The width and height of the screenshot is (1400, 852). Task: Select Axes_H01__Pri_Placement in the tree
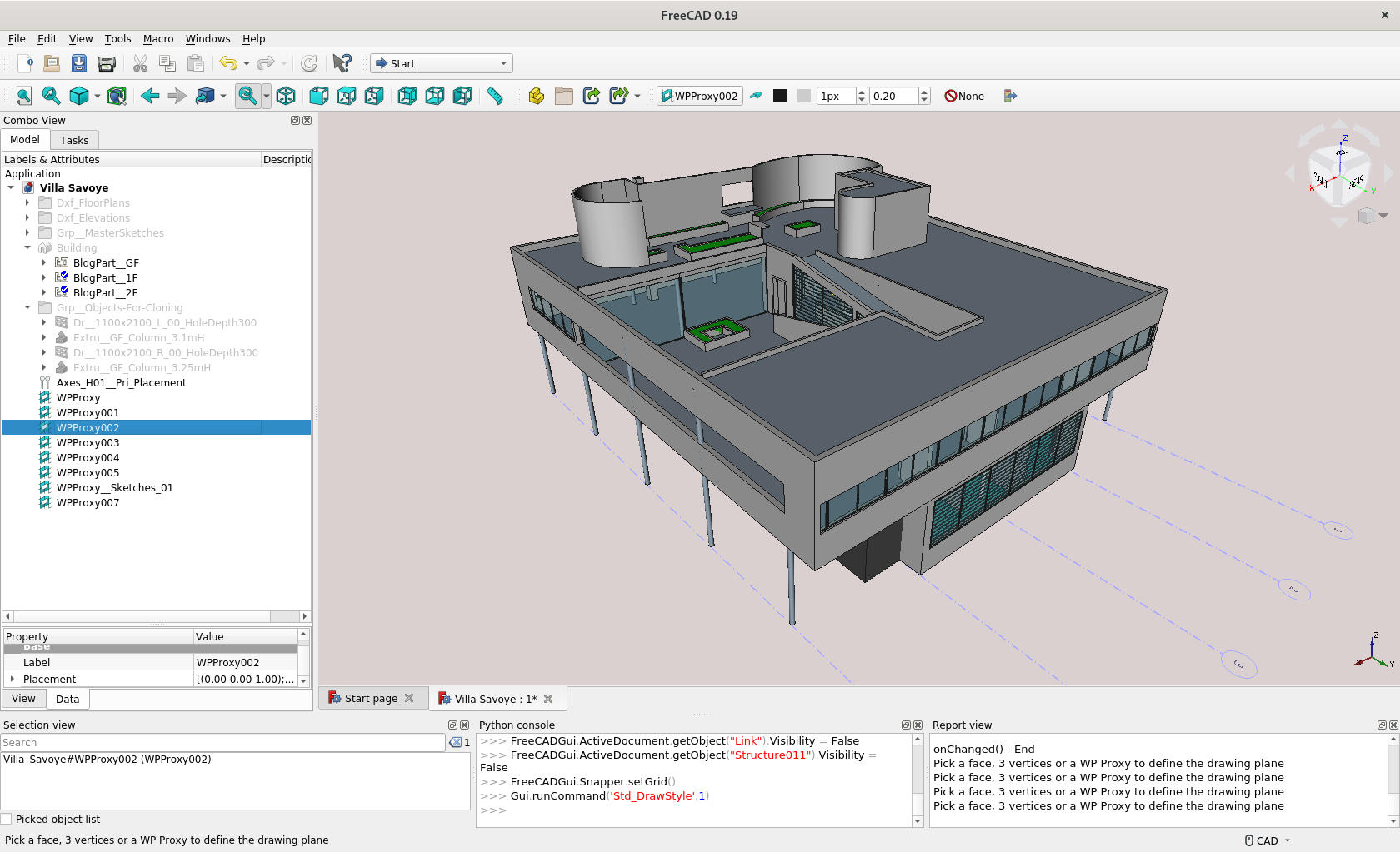point(121,382)
